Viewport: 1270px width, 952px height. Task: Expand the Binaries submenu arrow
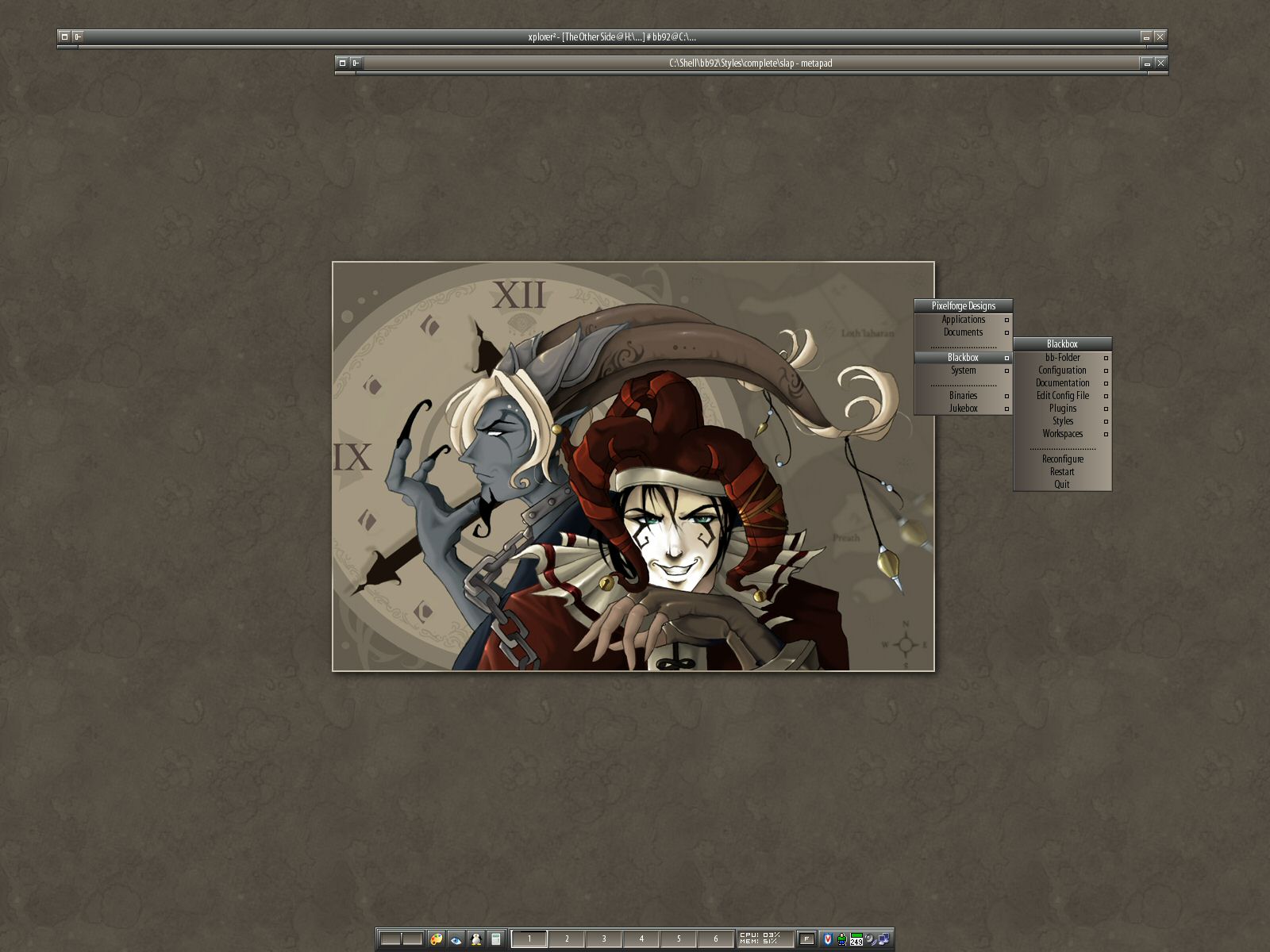[1006, 396]
